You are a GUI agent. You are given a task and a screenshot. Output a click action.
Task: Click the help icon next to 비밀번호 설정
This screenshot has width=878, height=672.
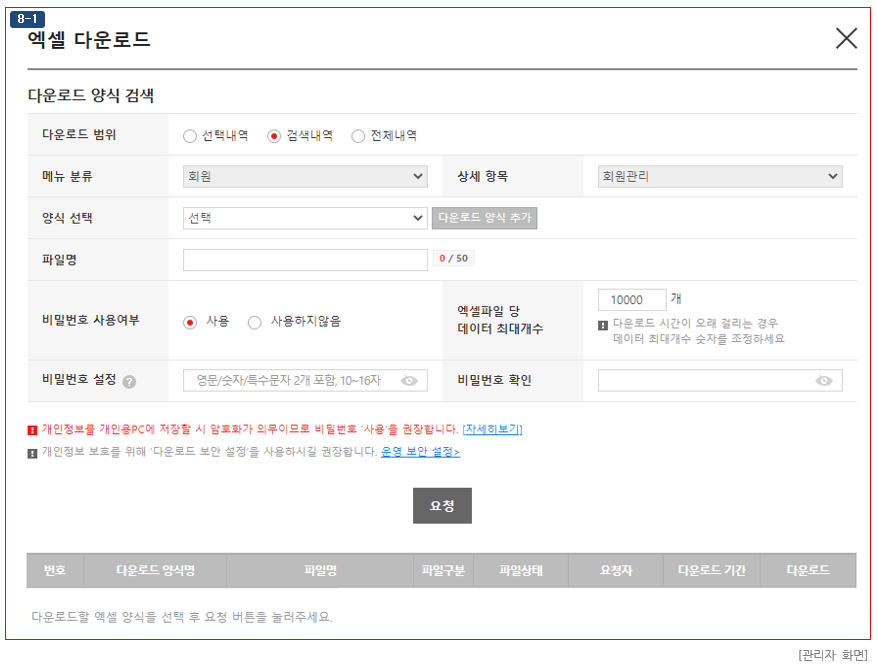[130, 381]
